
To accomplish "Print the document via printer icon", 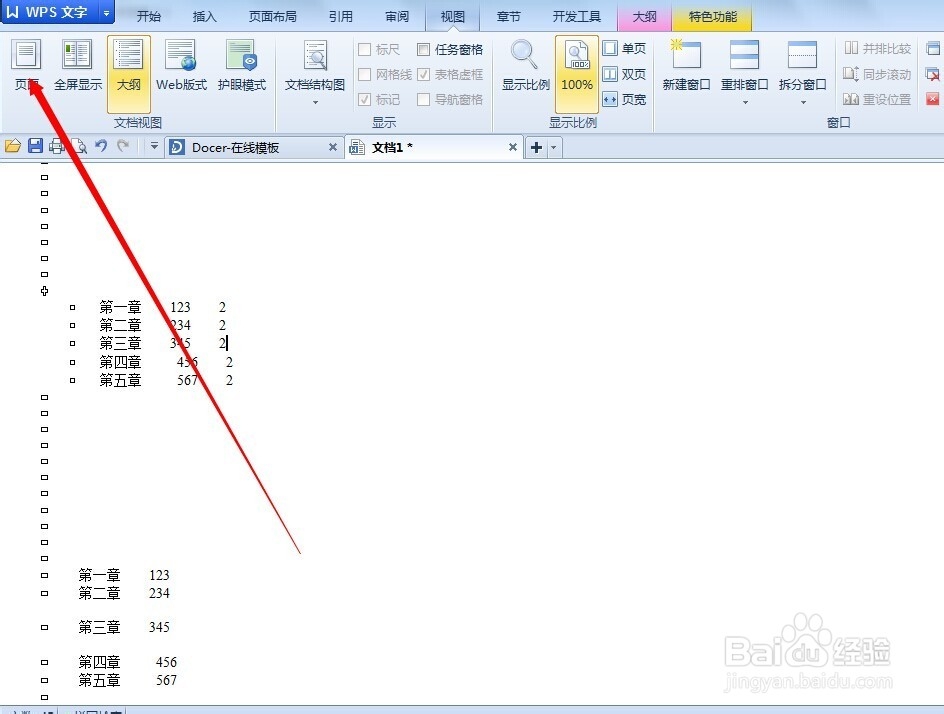I will point(57,146).
